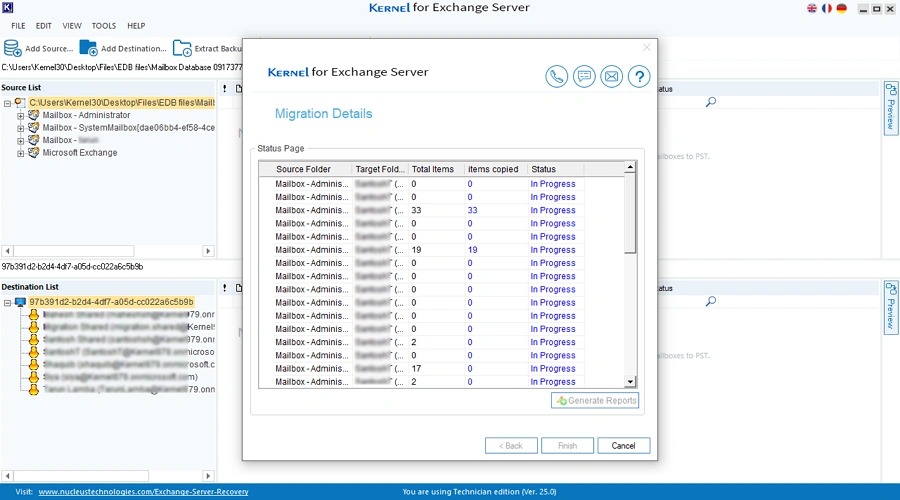Open the nucleustechnologies.com Exchange-Server-Recovery link
The image size is (900, 500).
[143, 492]
